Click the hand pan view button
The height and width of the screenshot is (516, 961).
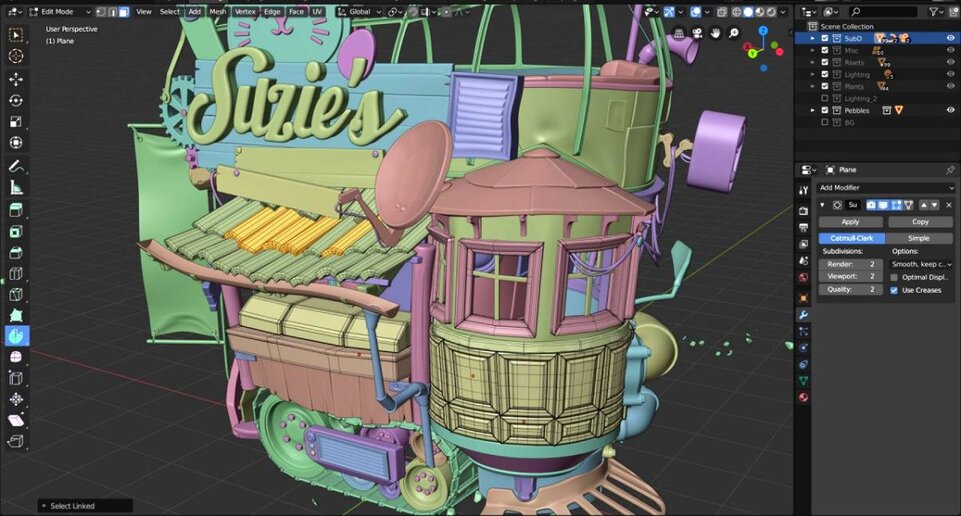pos(715,33)
